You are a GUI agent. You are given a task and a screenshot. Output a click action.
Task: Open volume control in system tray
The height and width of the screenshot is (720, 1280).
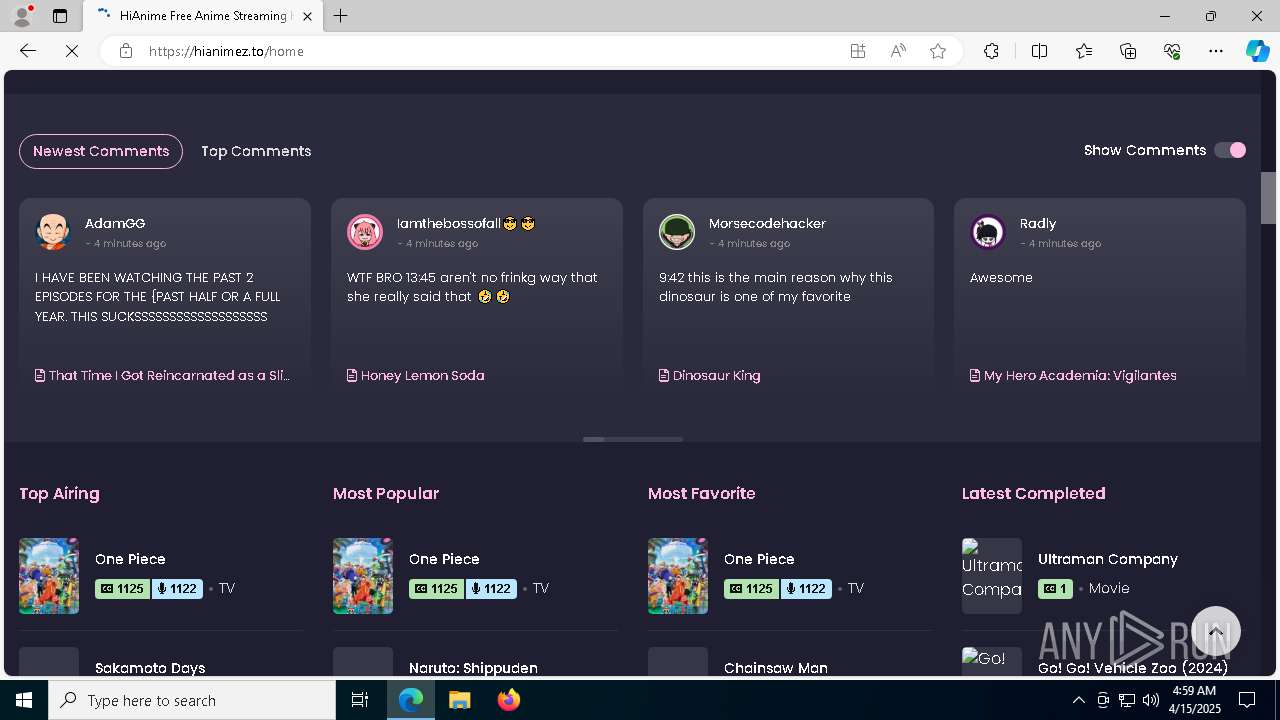1151,700
